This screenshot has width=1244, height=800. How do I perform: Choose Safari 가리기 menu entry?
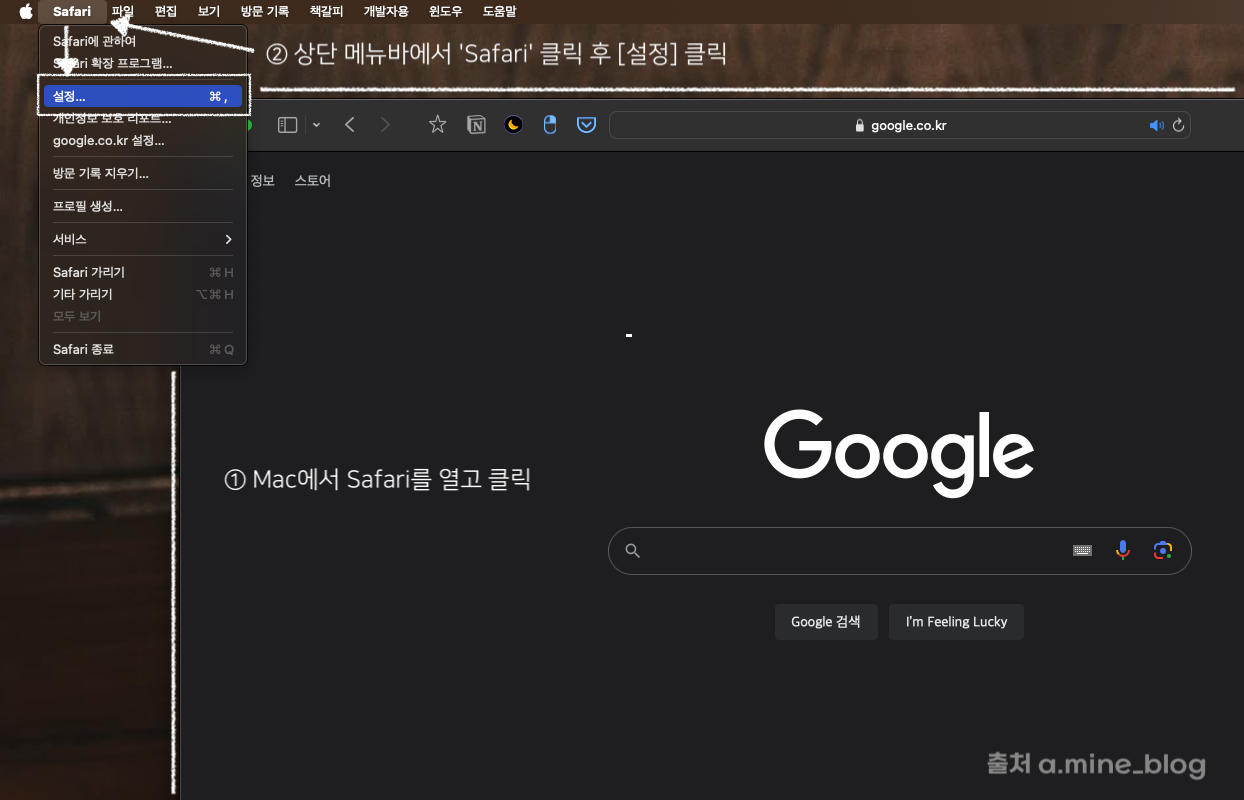point(142,273)
